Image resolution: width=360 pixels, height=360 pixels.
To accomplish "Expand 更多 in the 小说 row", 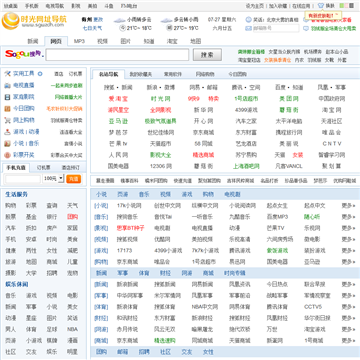I will [348, 206].
